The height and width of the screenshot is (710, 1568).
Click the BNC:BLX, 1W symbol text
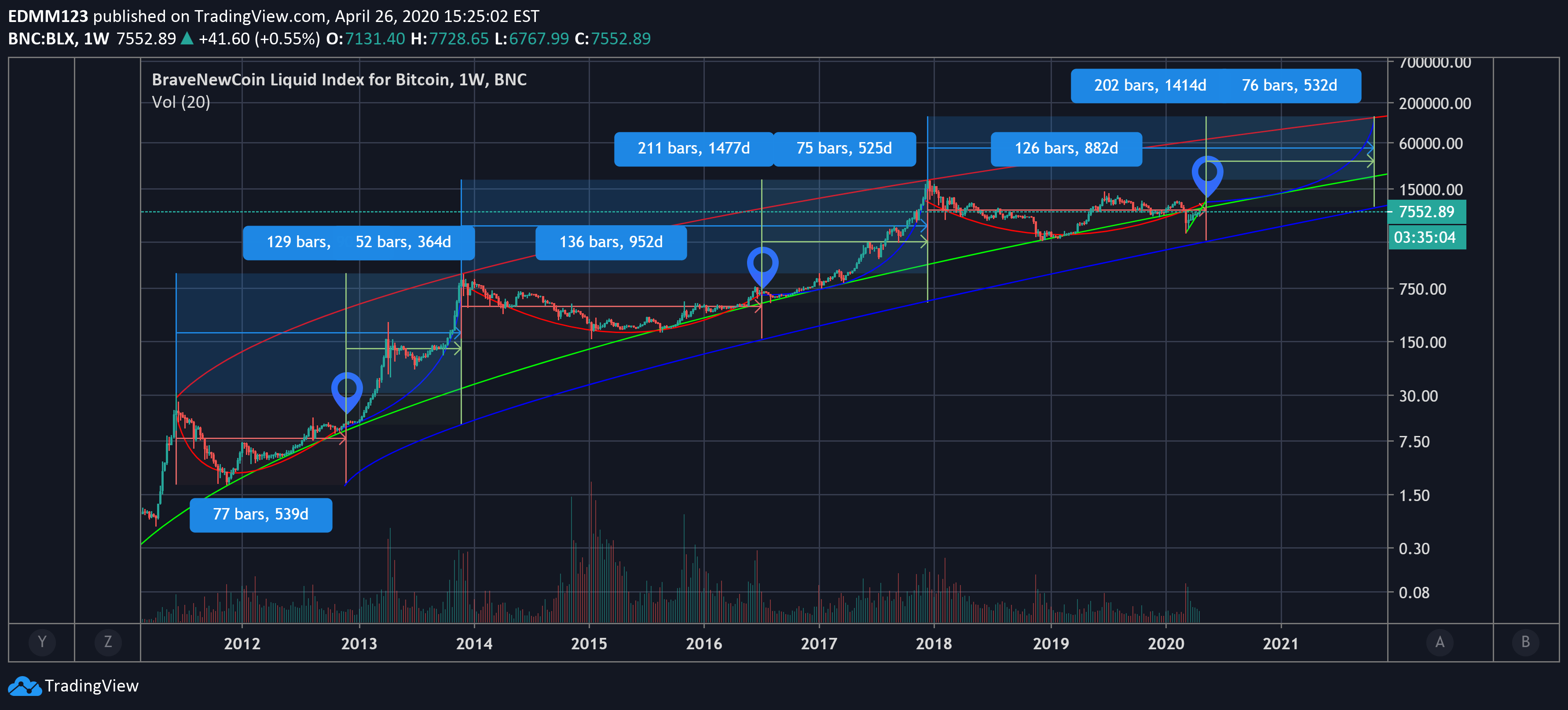click(x=59, y=39)
